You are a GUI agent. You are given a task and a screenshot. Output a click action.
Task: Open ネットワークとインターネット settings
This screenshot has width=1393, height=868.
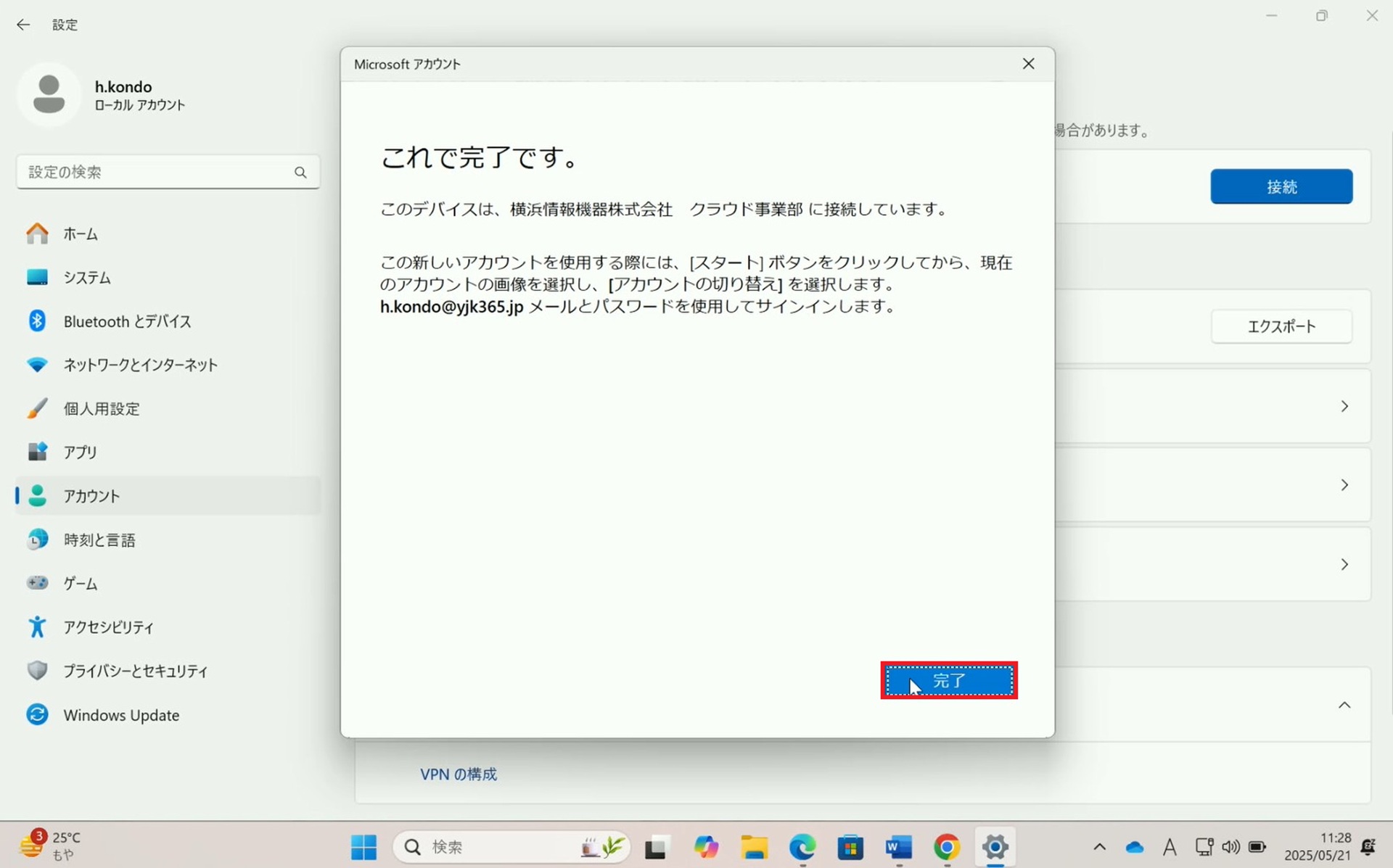point(168,365)
